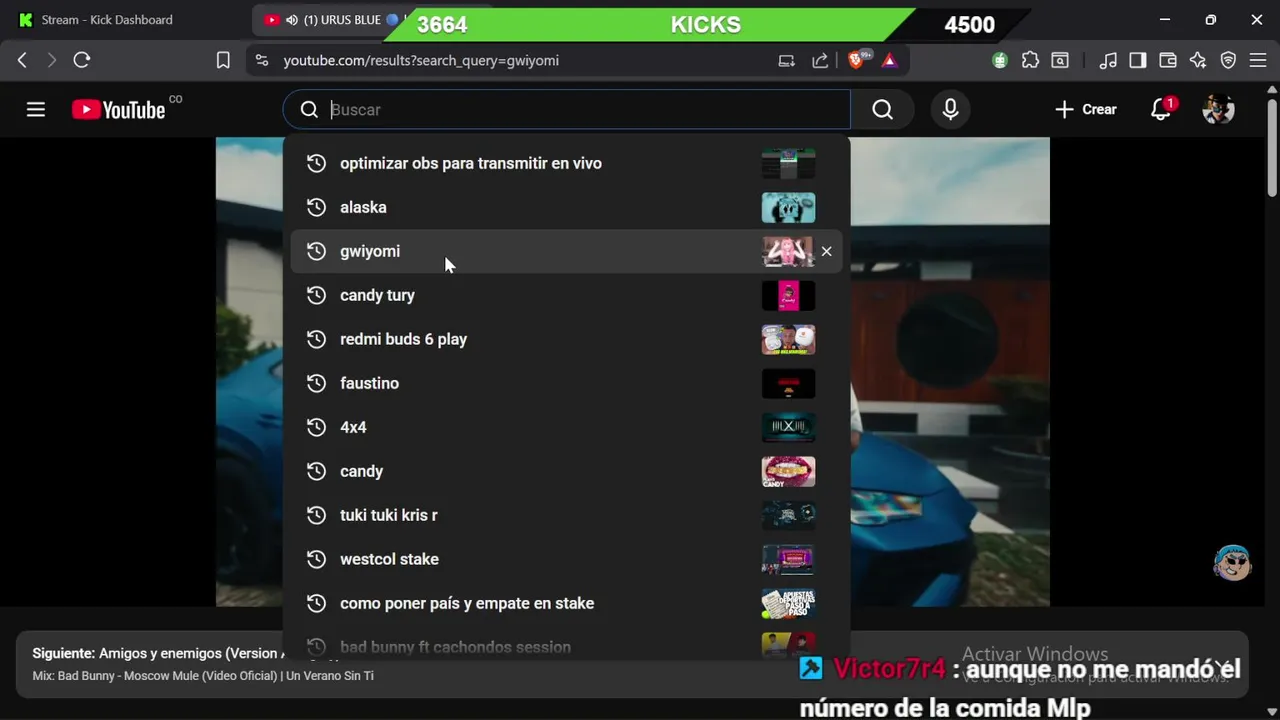Go to the YouTube home logo

pyautogui.click(x=119, y=110)
